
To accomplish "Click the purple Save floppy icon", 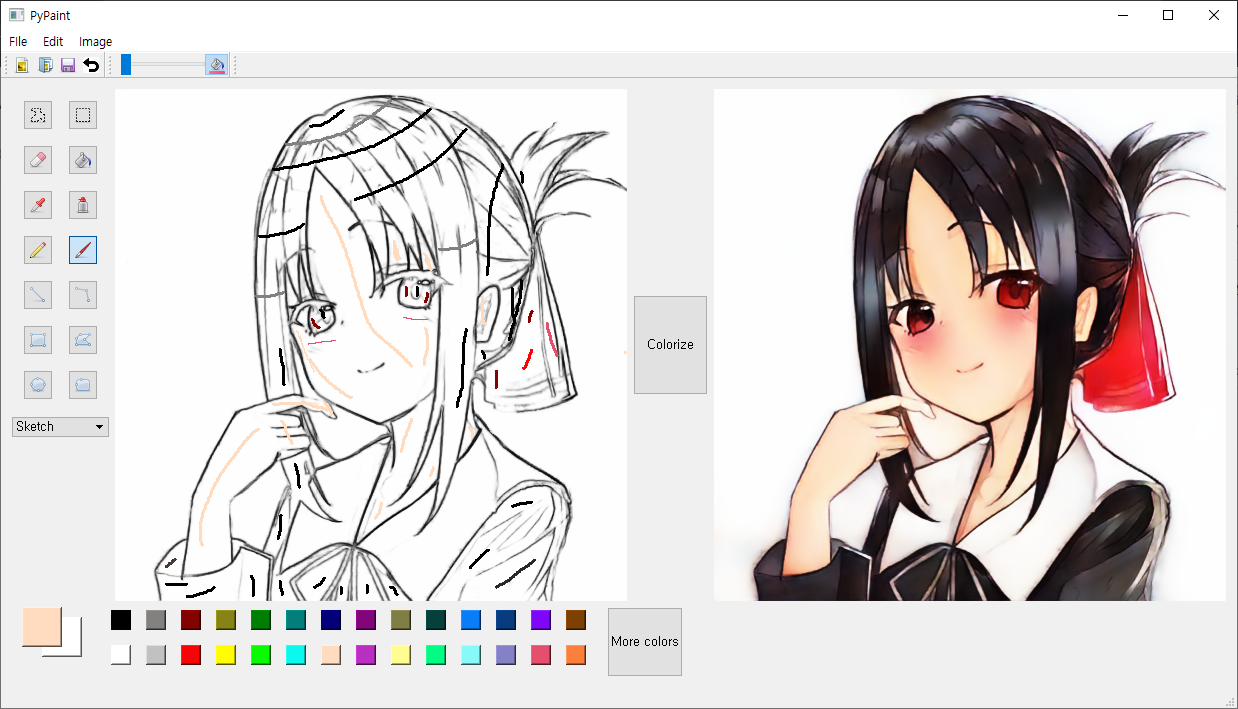I will tap(68, 65).
